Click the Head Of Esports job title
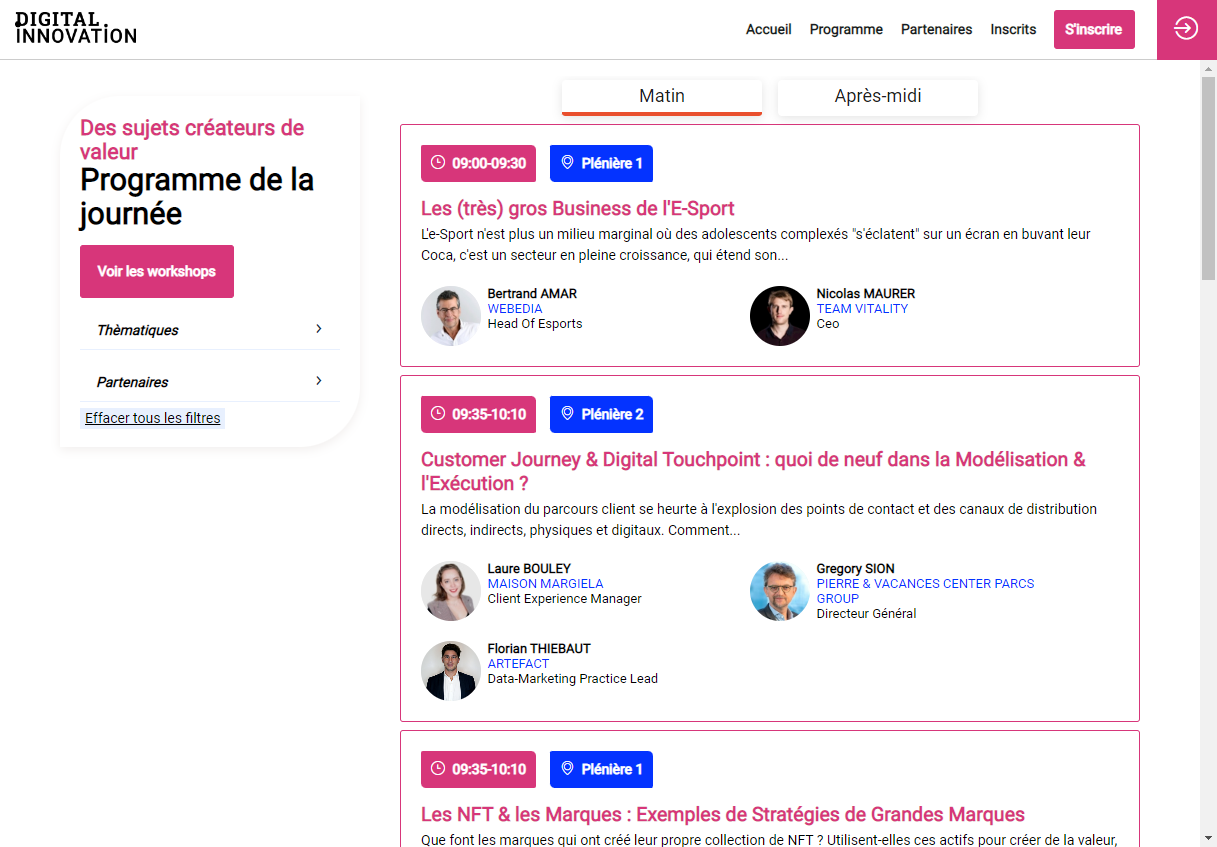The width and height of the screenshot is (1217, 847). click(x=535, y=324)
